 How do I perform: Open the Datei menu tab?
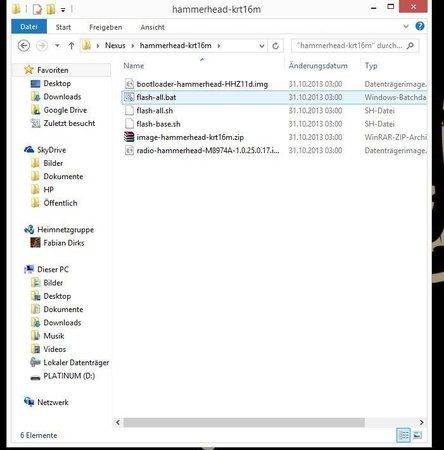[x=29, y=27]
